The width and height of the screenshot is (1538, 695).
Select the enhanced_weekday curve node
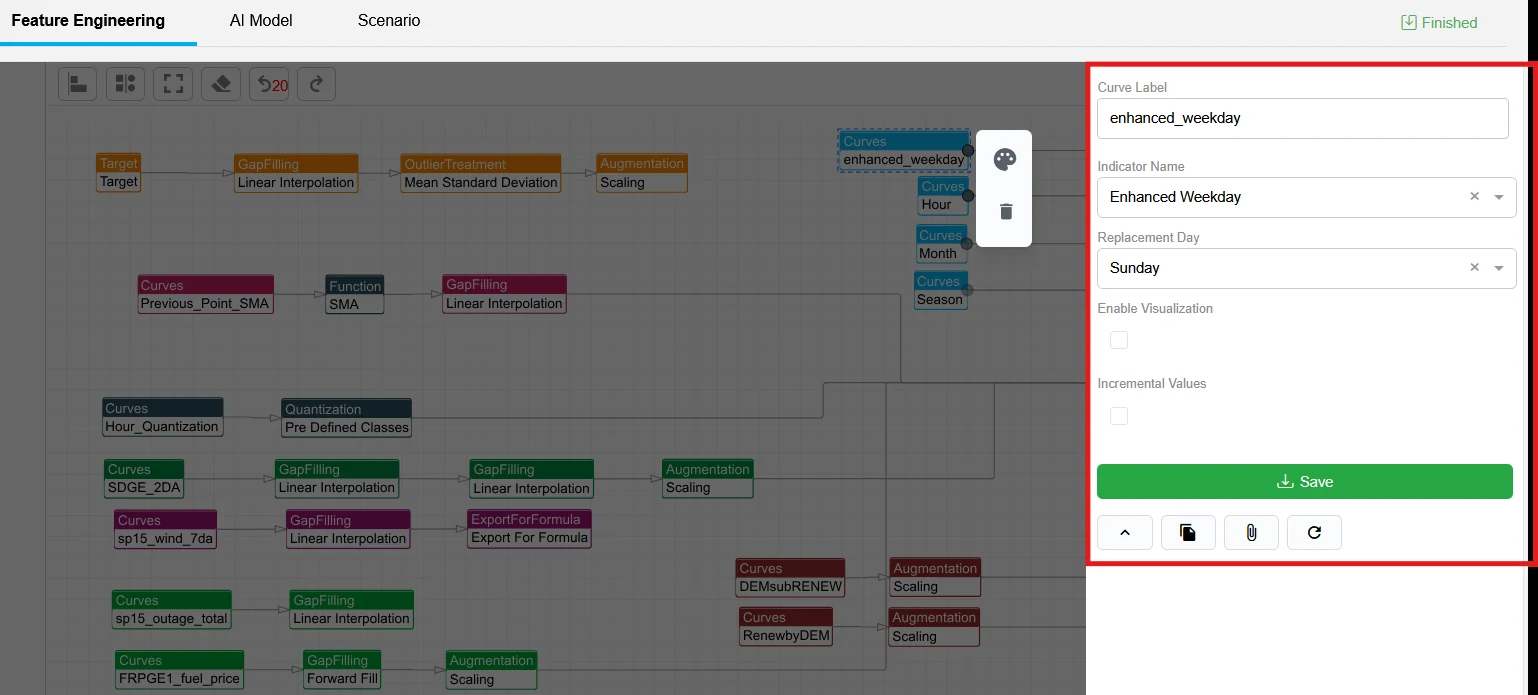[904, 150]
